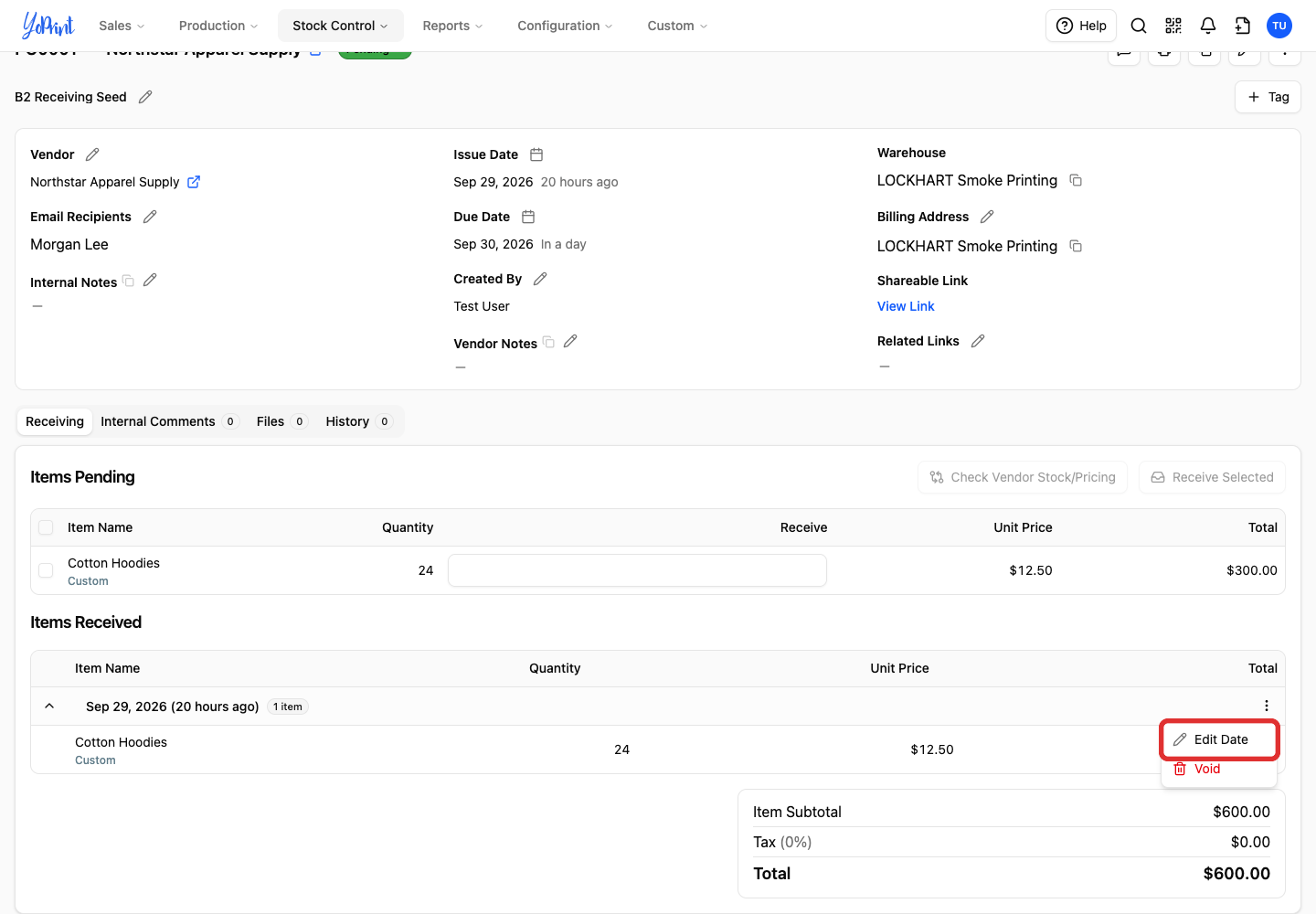
Task: Click the YoPrint logo
Action: (x=48, y=26)
